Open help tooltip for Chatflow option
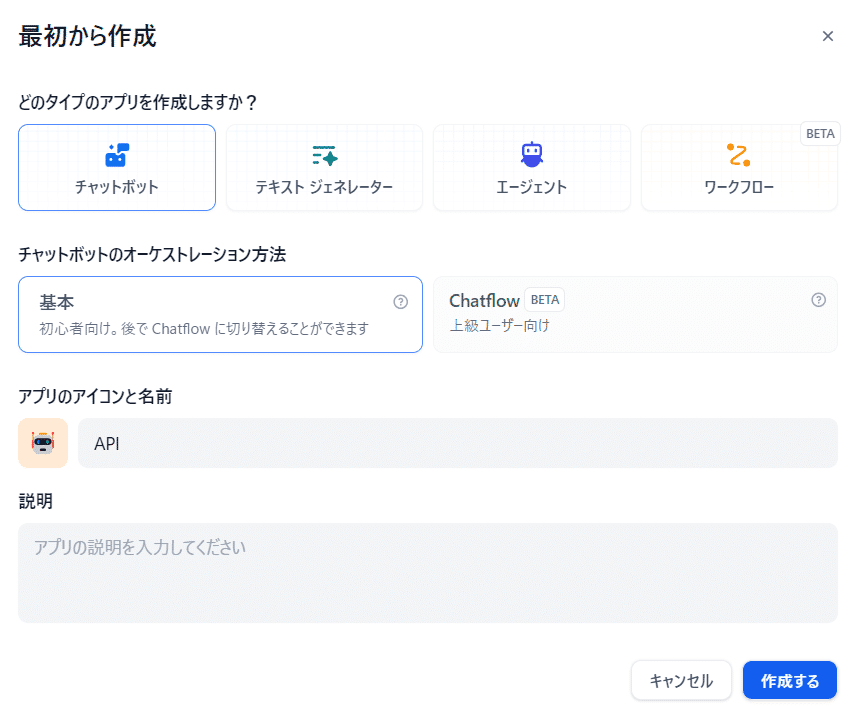 (818, 300)
